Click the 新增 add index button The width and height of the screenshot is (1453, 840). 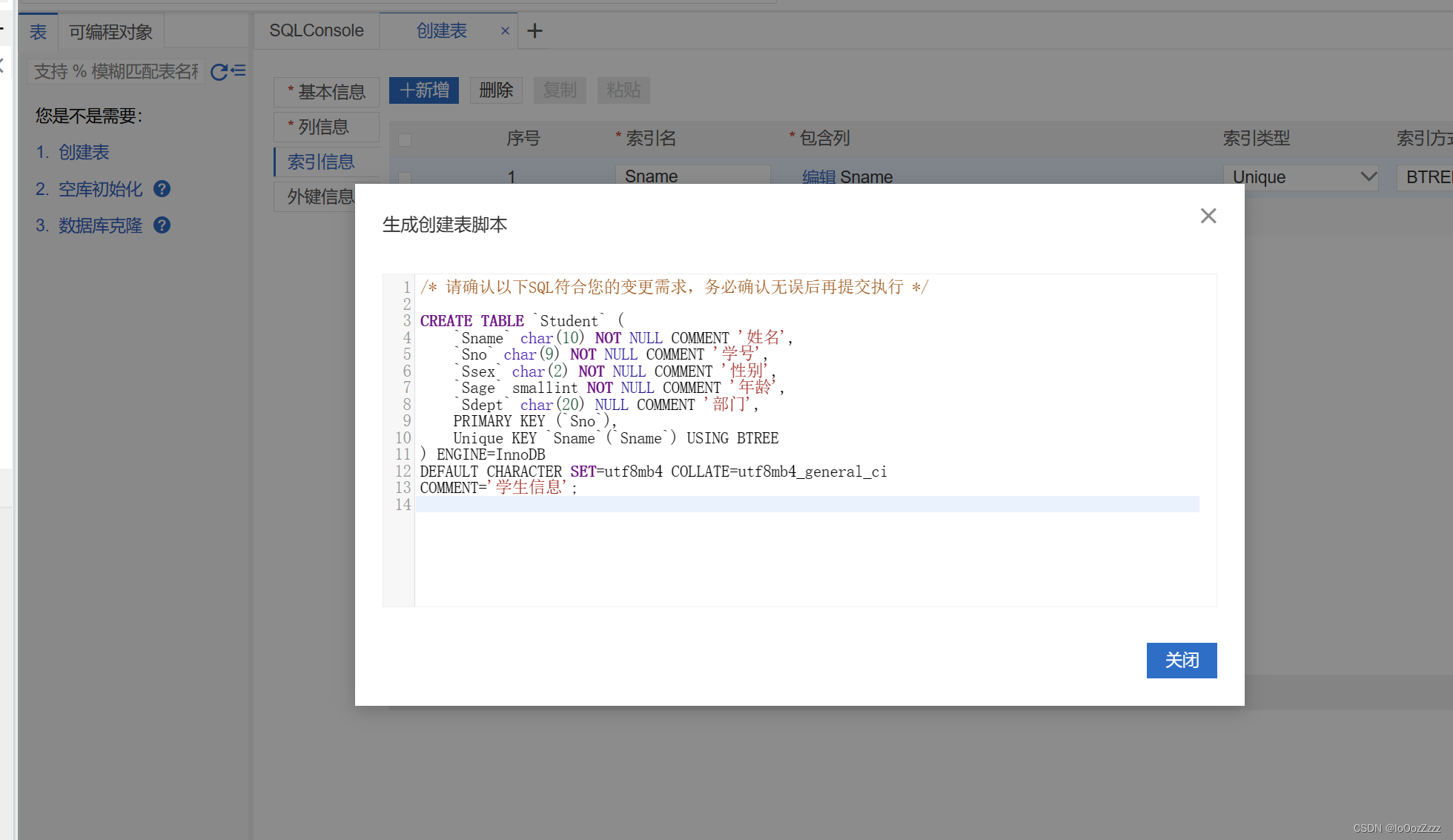click(x=424, y=90)
